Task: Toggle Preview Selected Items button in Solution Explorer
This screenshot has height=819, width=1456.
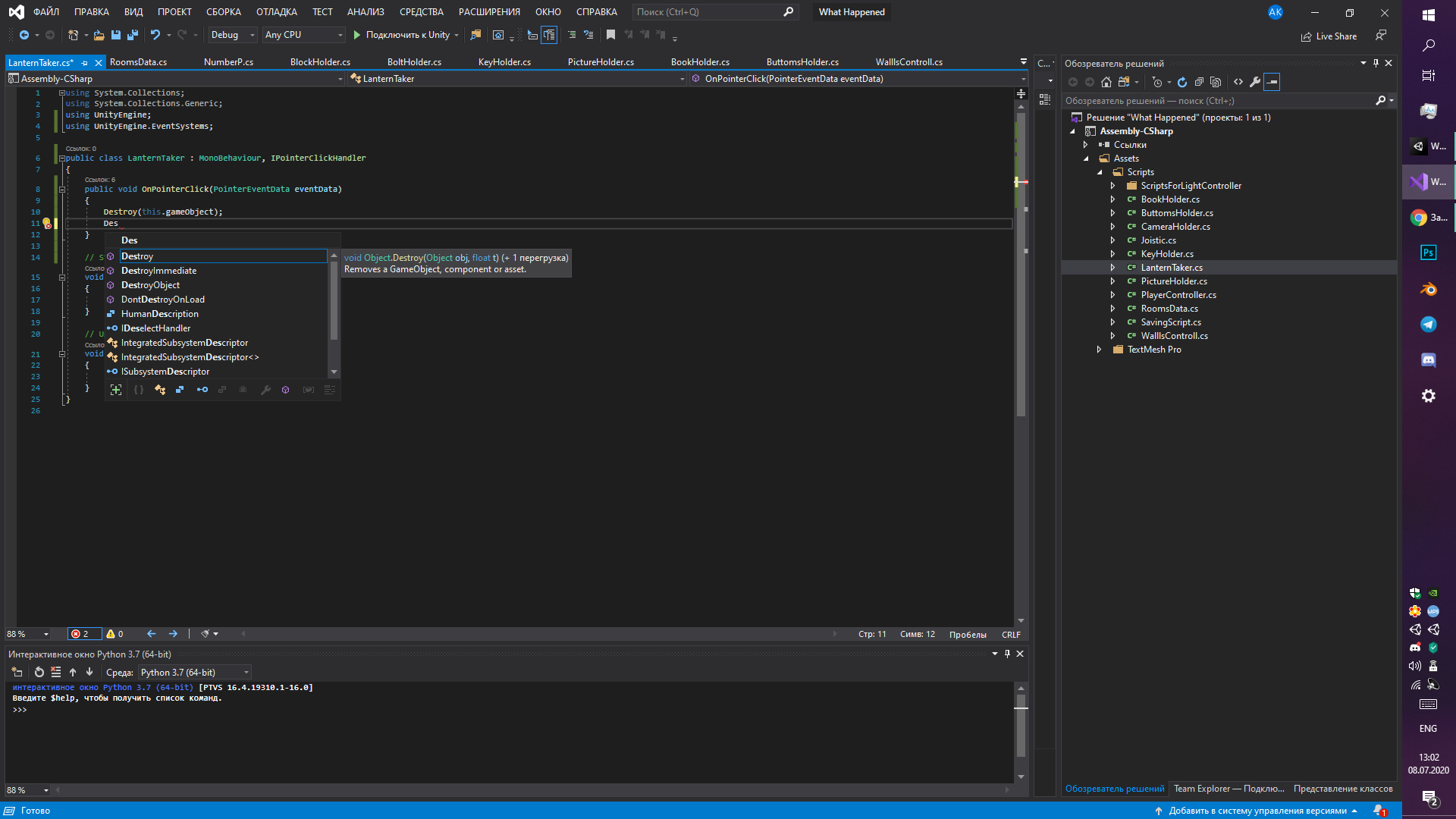Action: click(x=1272, y=82)
